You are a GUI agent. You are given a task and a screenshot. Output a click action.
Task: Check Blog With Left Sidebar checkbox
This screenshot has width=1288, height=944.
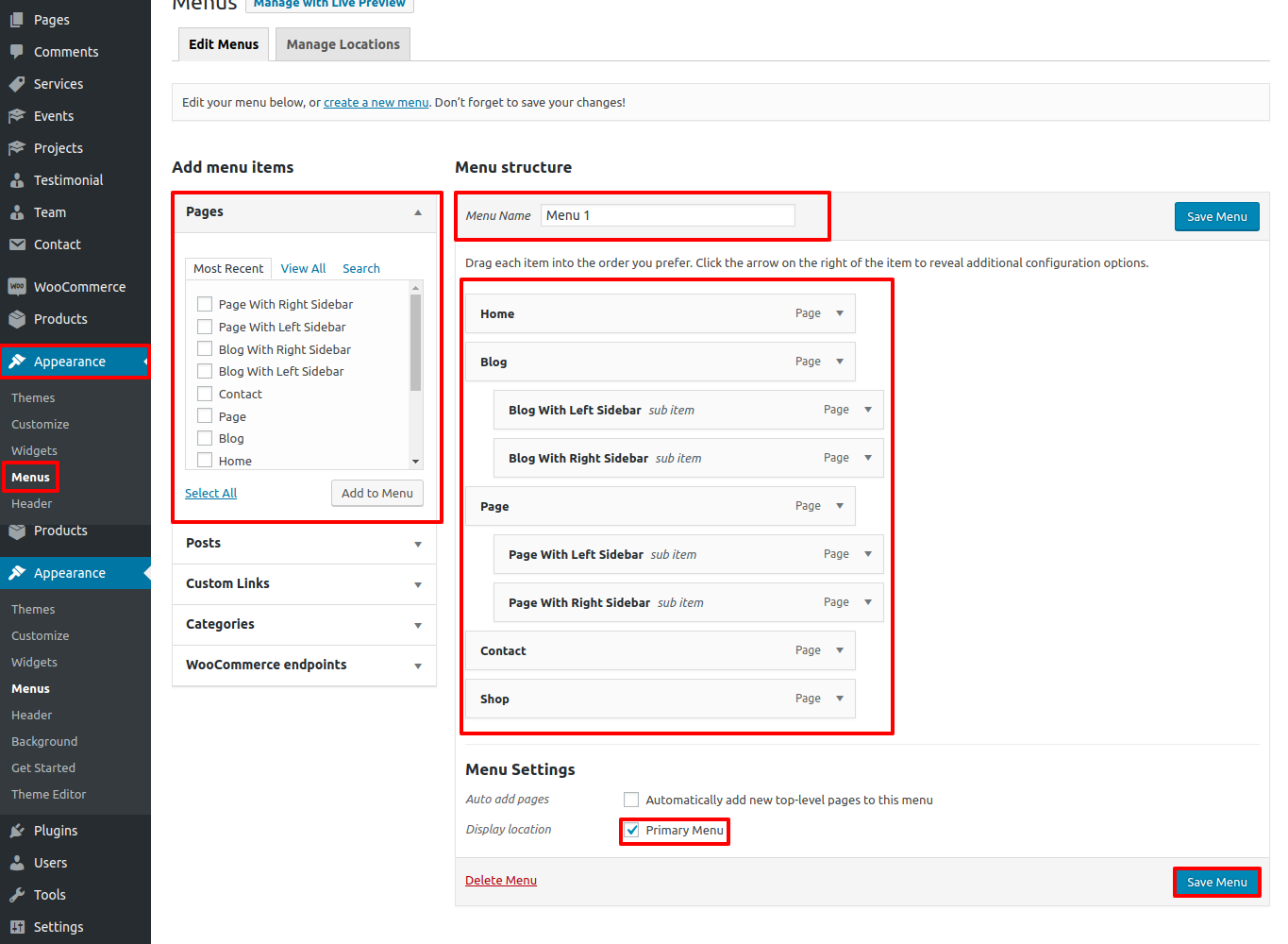click(205, 371)
